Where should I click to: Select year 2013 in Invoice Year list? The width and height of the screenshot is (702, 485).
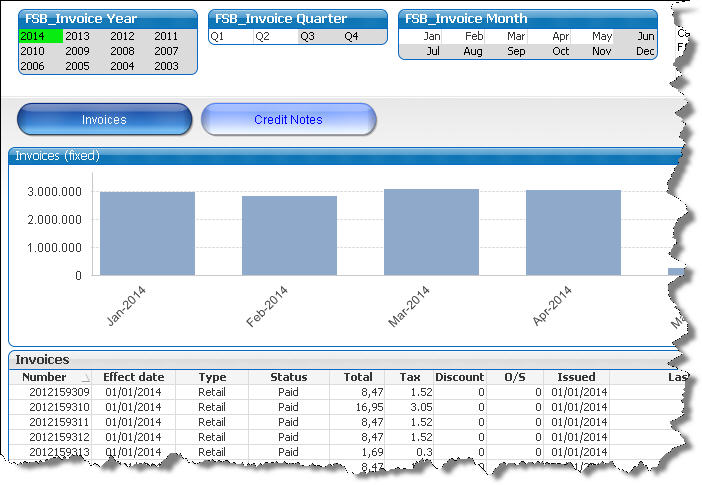coord(77,36)
